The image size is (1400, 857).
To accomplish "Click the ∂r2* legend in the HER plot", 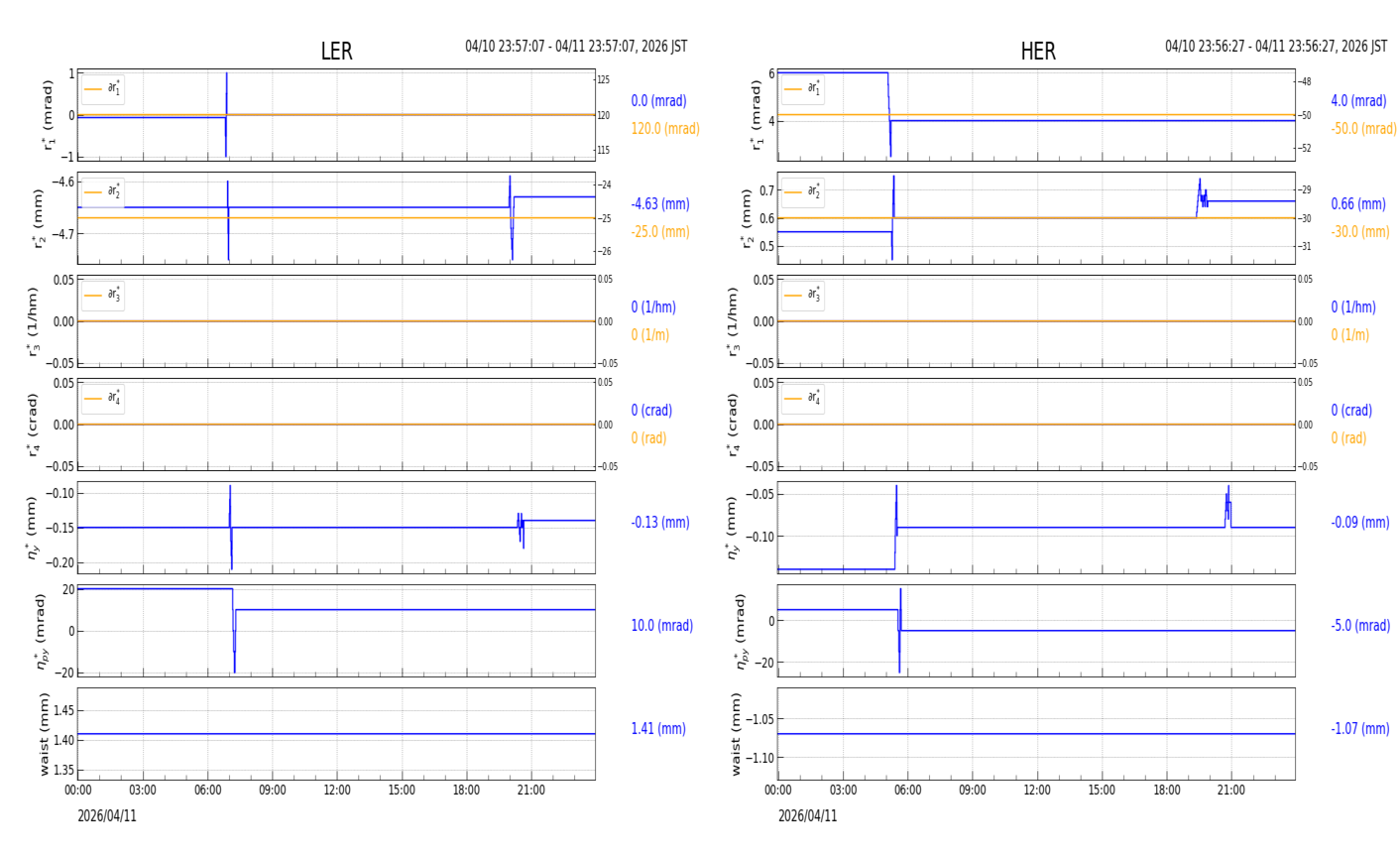I will pos(803,191).
